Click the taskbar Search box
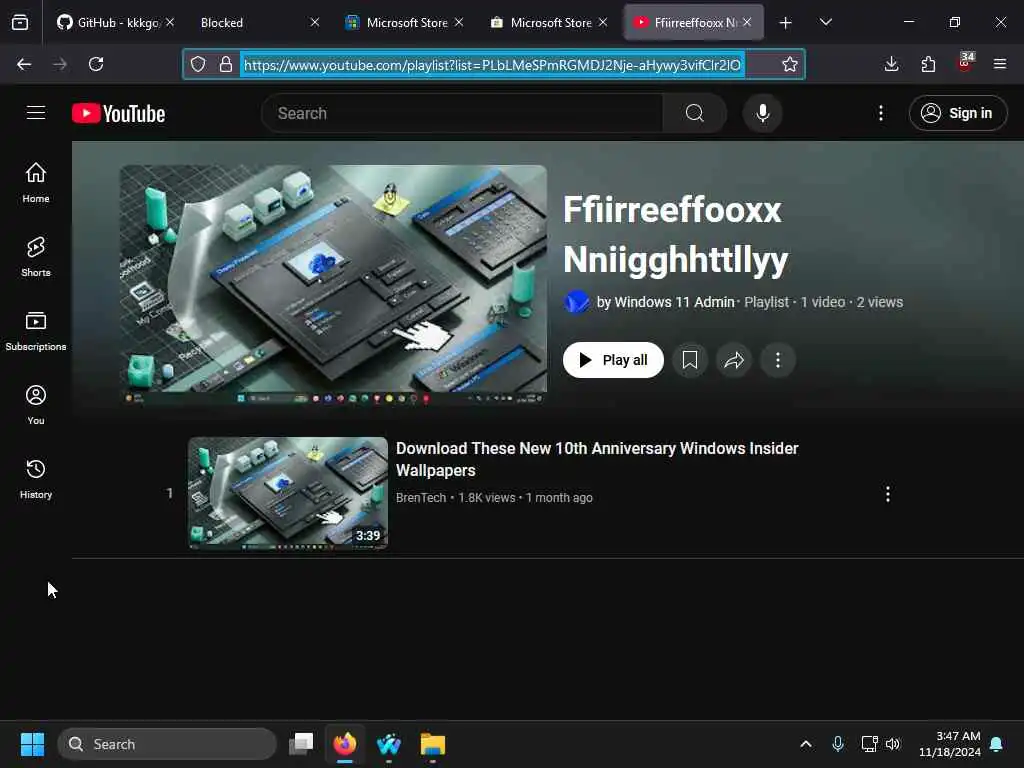 167,744
